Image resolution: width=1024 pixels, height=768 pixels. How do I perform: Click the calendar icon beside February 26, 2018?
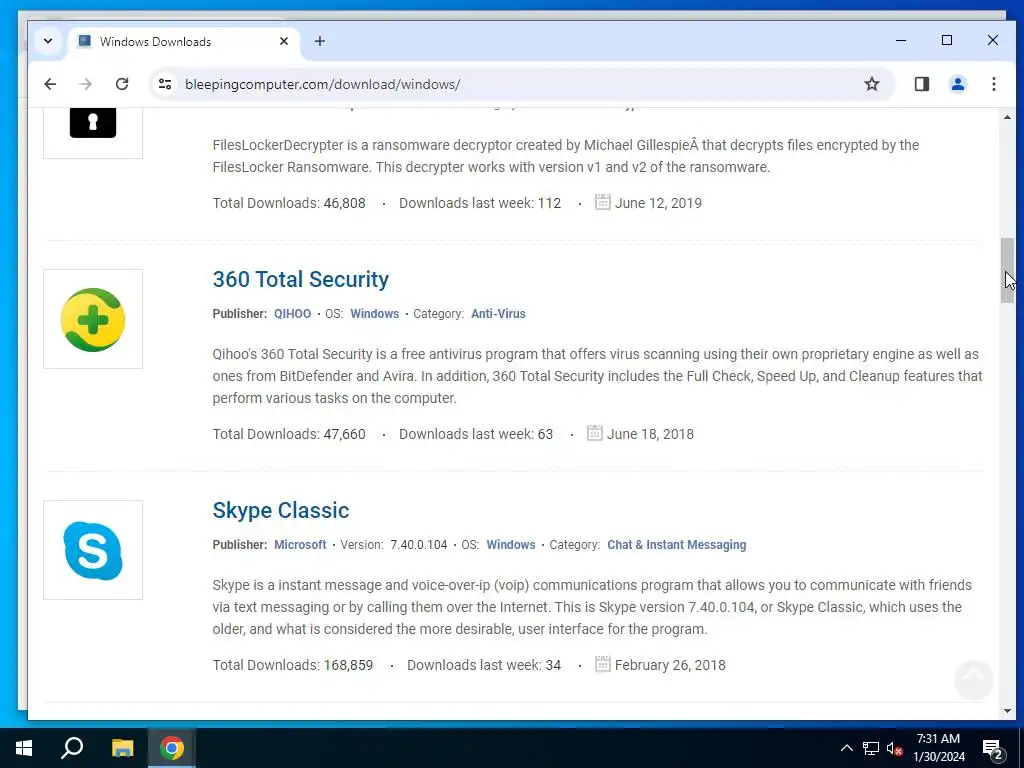[603, 664]
